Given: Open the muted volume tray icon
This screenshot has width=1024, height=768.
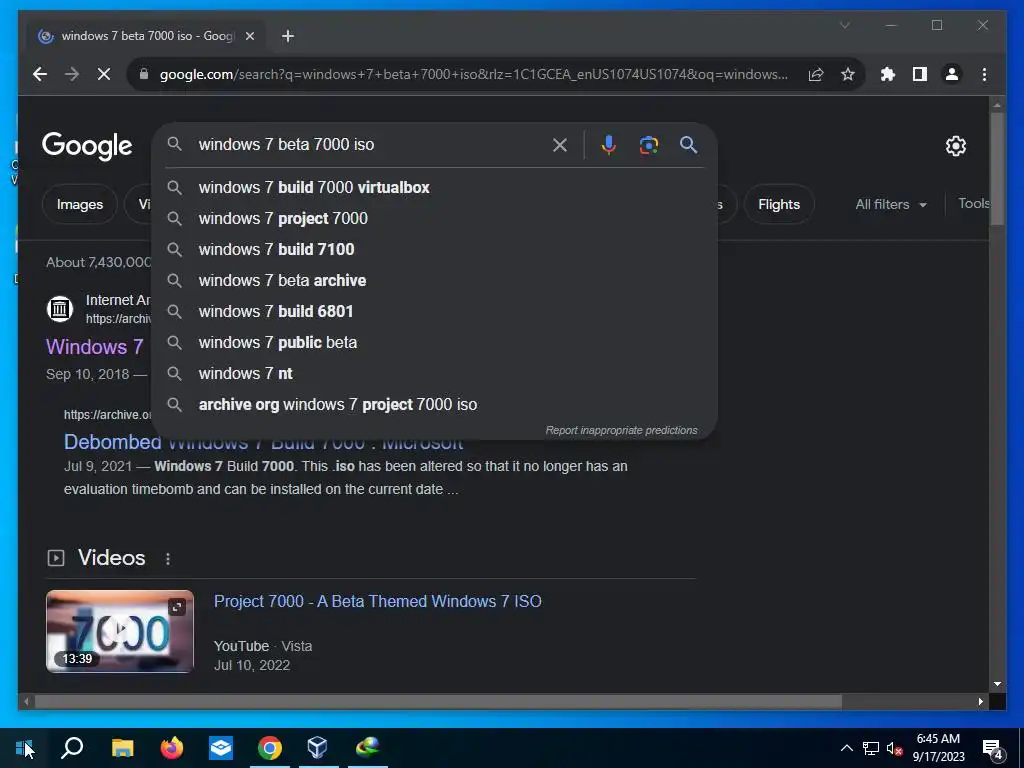Looking at the screenshot, I should (894, 748).
